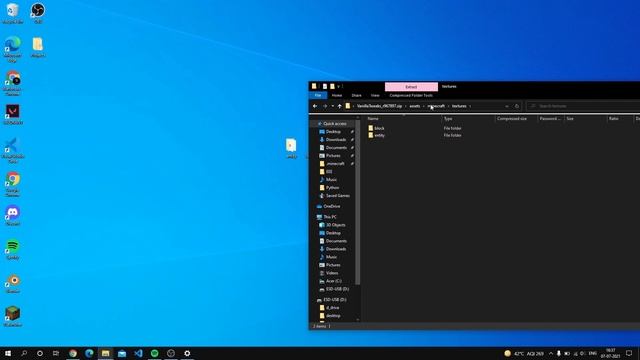Open the ENG language indicator
Image resolution: width=640 pixels, height=360 pixels.
click(593, 353)
